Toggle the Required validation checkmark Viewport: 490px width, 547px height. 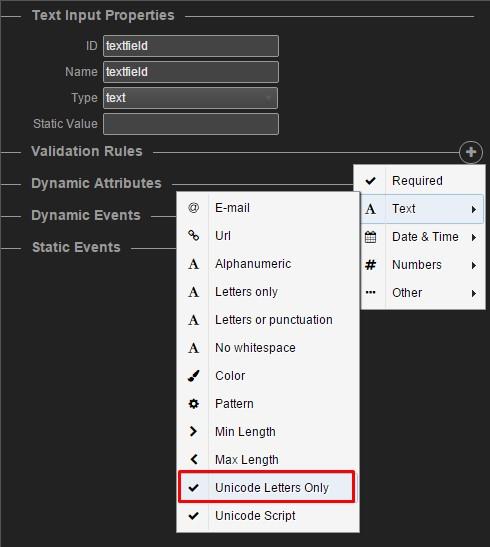(370, 181)
